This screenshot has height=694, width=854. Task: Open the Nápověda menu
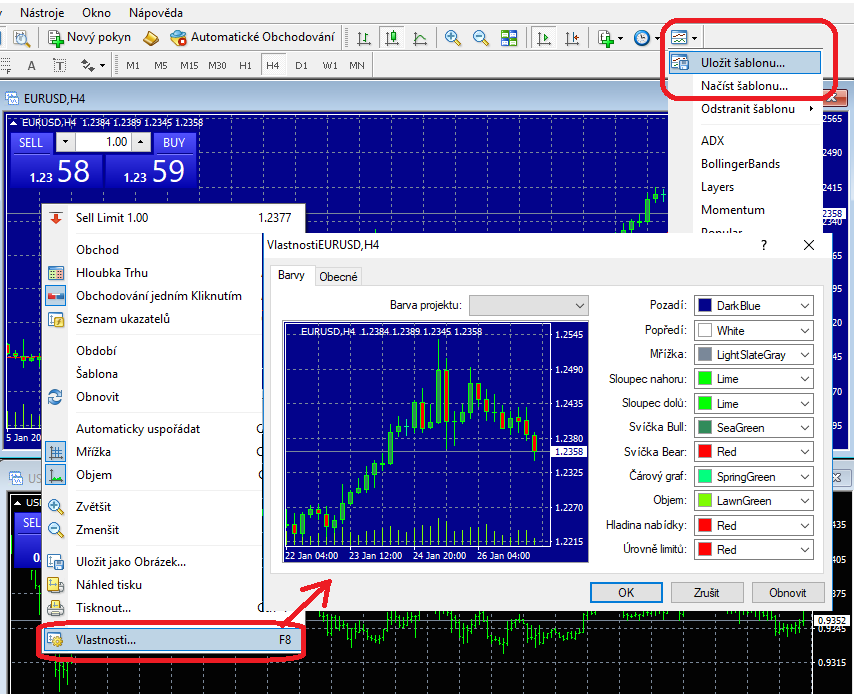click(x=156, y=13)
